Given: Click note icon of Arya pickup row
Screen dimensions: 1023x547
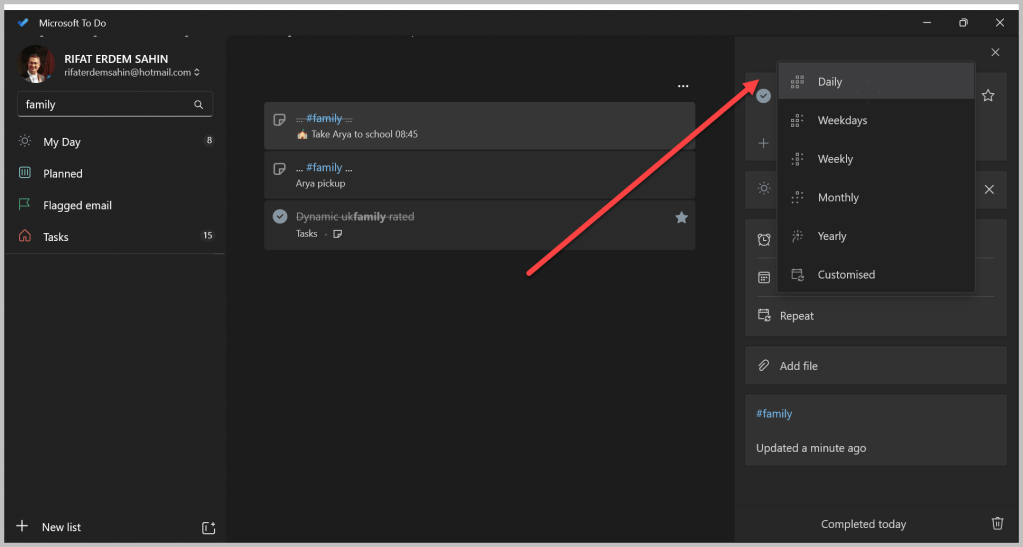Looking at the screenshot, I should coord(279,168).
